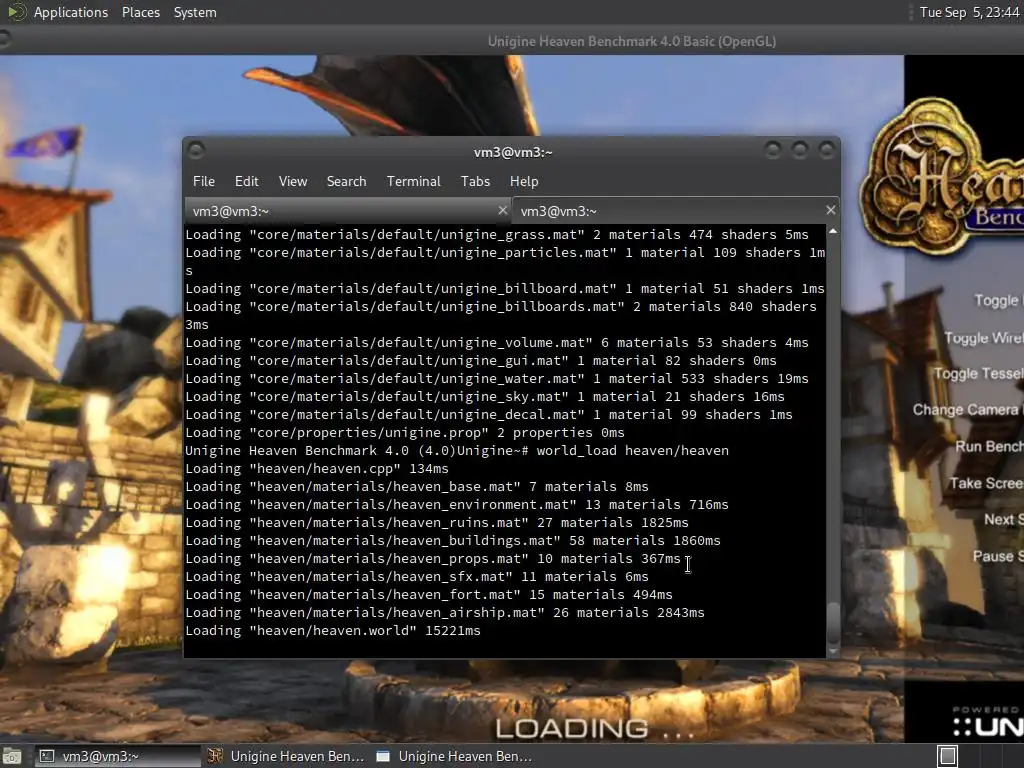Click the 'Loading "heaven/heaven.cpp" 134ms' line

click(x=317, y=469)
